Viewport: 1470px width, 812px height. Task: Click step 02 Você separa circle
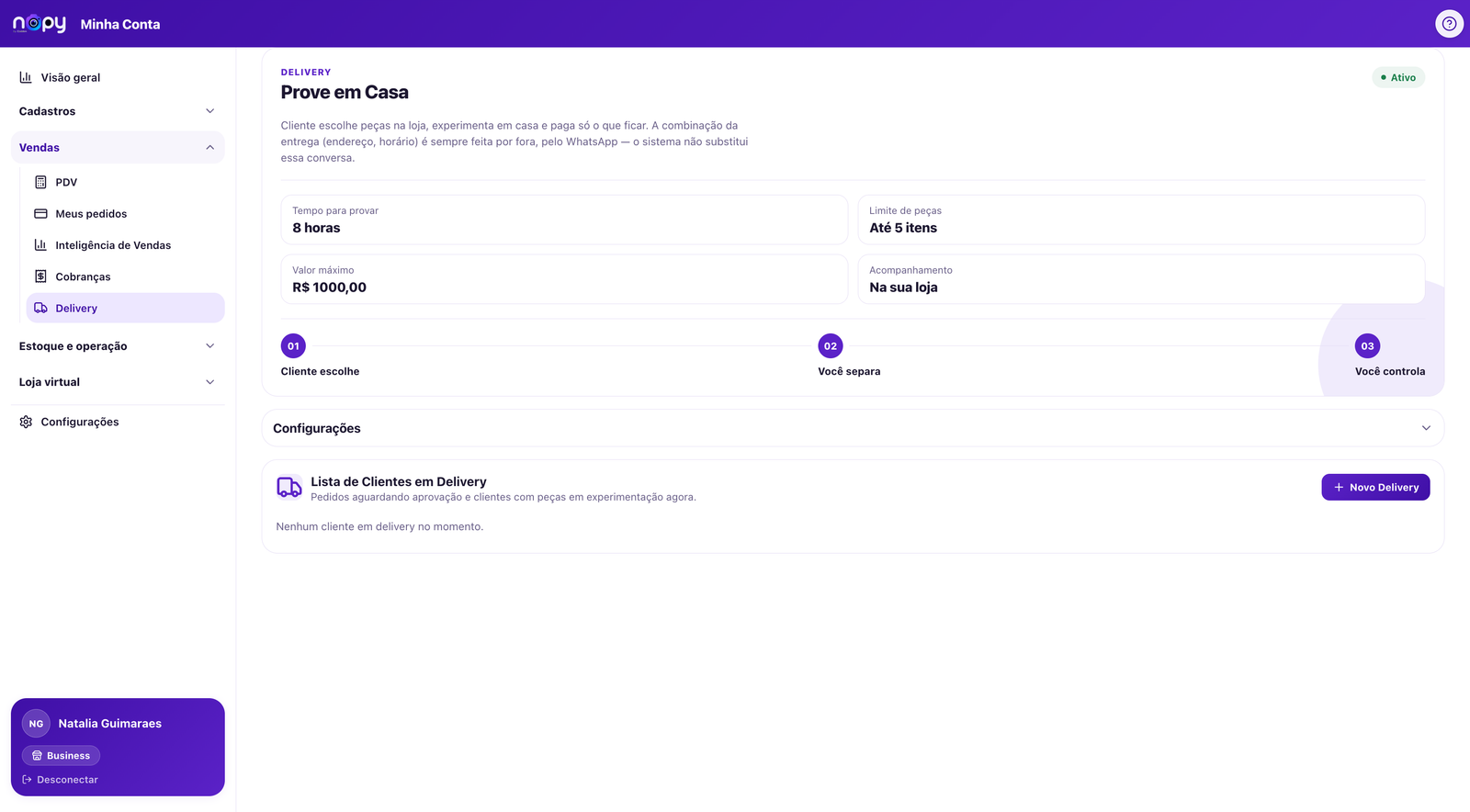click(x=831, y=346)
